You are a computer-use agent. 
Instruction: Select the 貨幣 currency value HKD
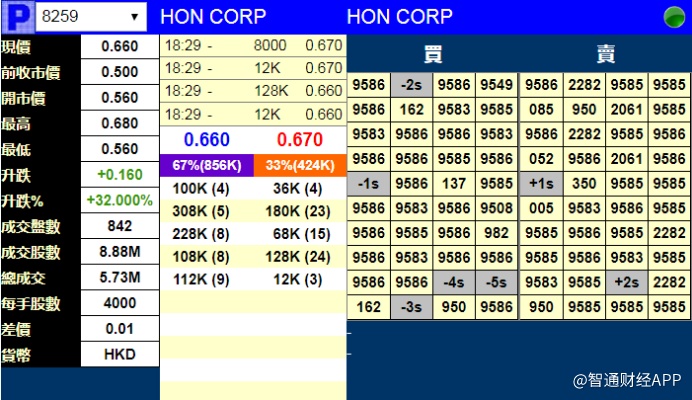(x=120, y=354)
